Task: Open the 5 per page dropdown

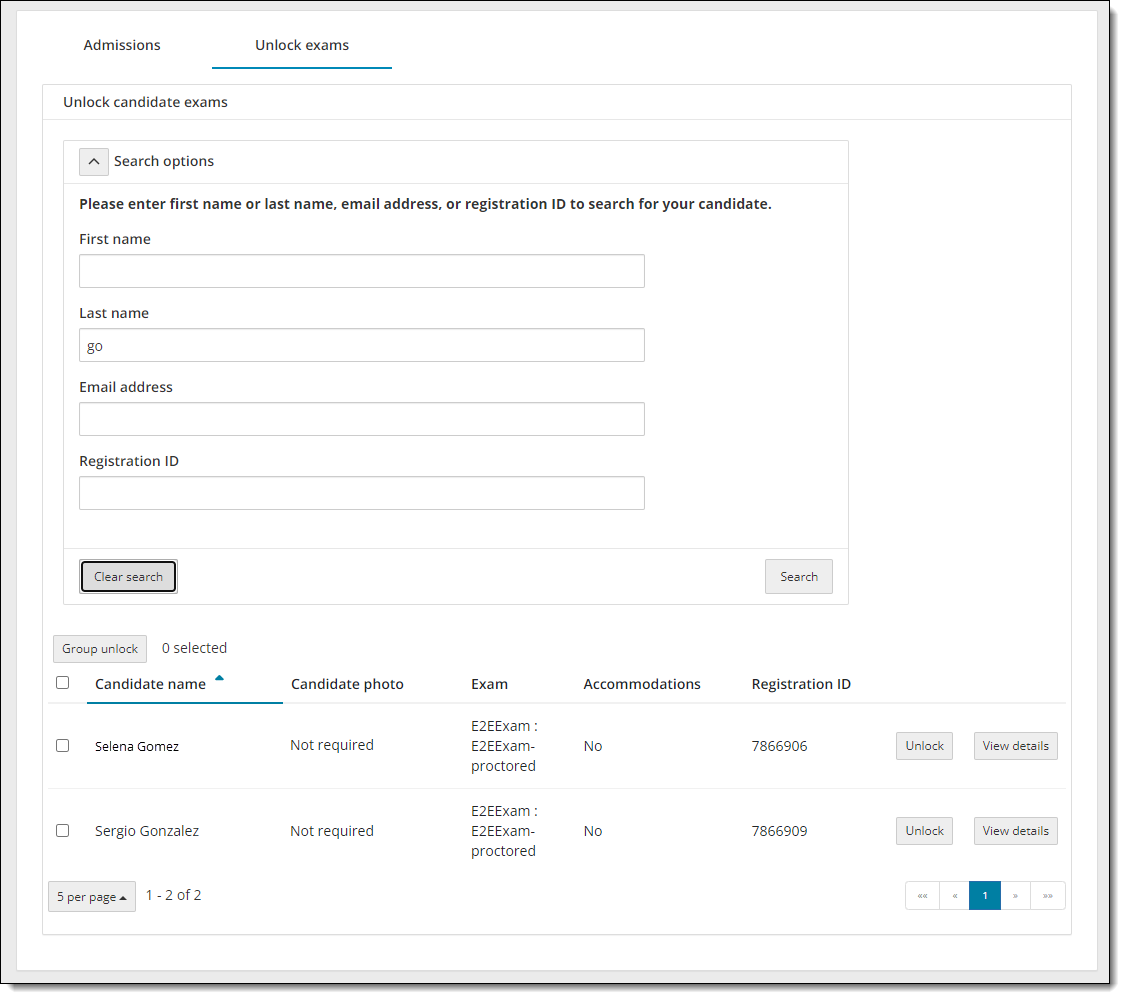Action: tap(92, 897)
